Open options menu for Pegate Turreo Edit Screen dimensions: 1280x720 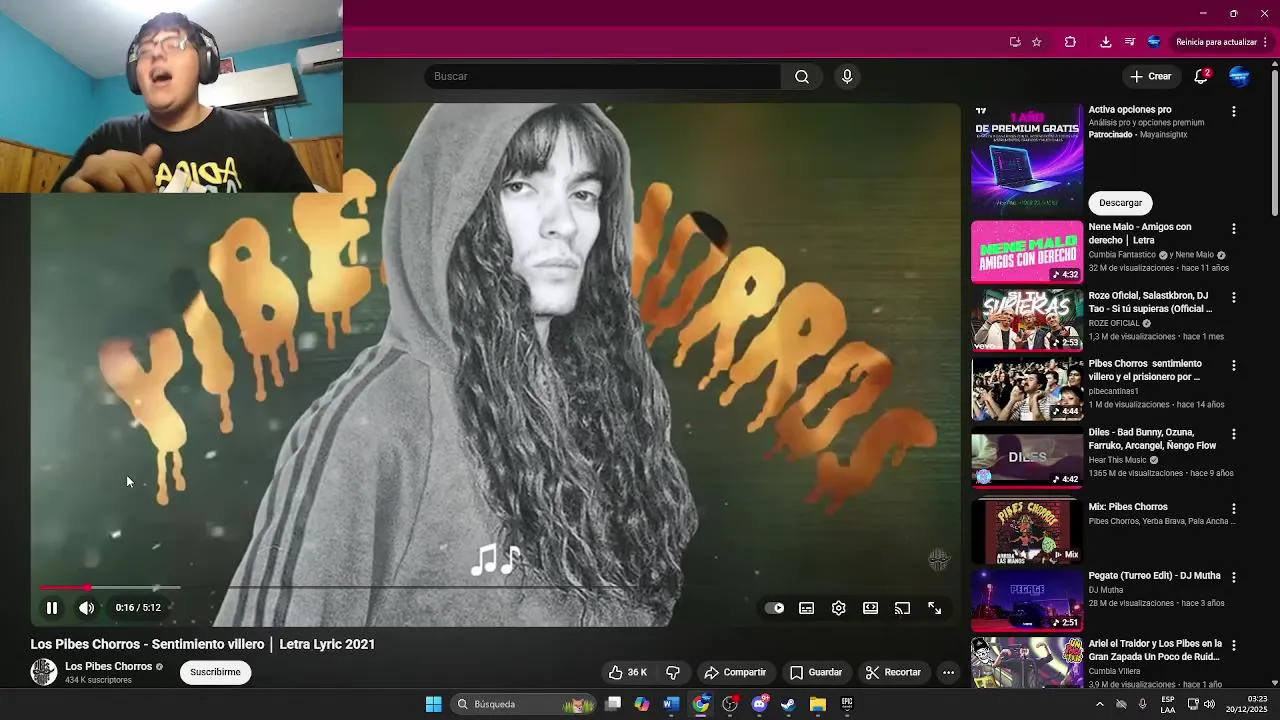pos(1234,577)
